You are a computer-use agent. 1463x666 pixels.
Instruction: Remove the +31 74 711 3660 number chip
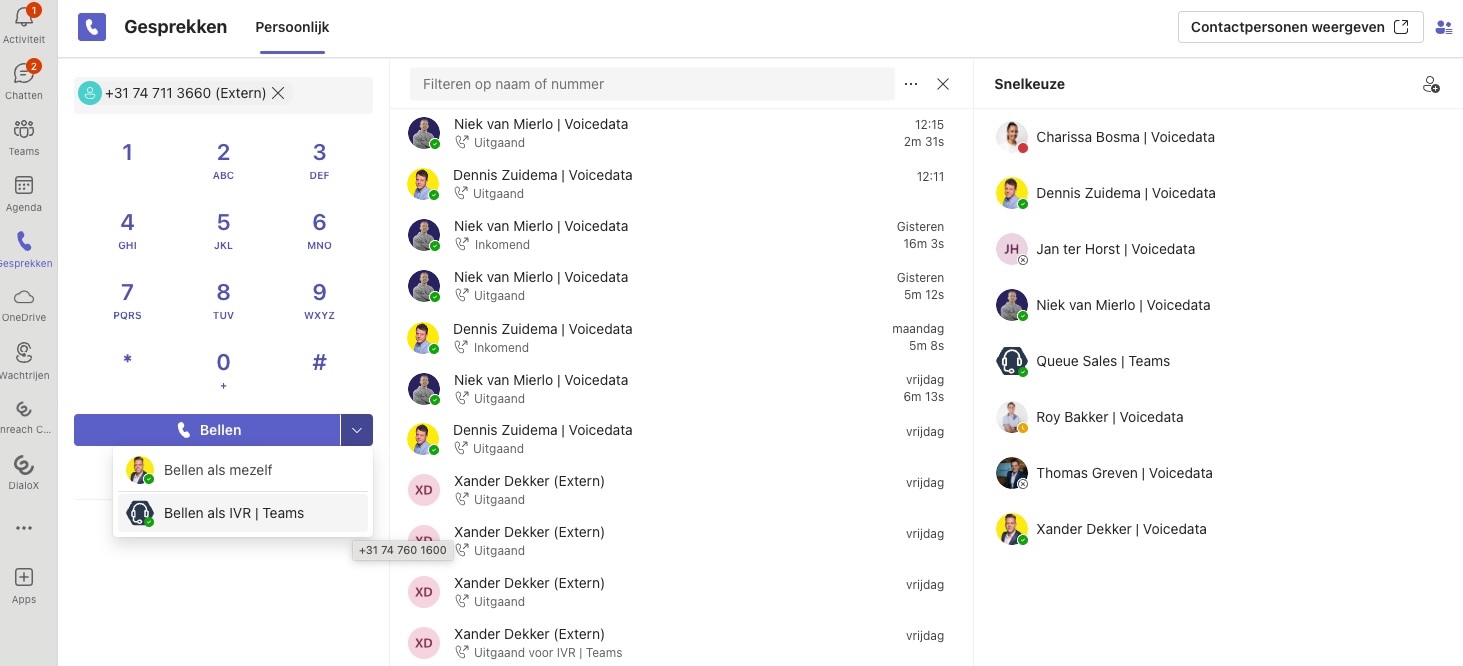click(x=278, y=93)
